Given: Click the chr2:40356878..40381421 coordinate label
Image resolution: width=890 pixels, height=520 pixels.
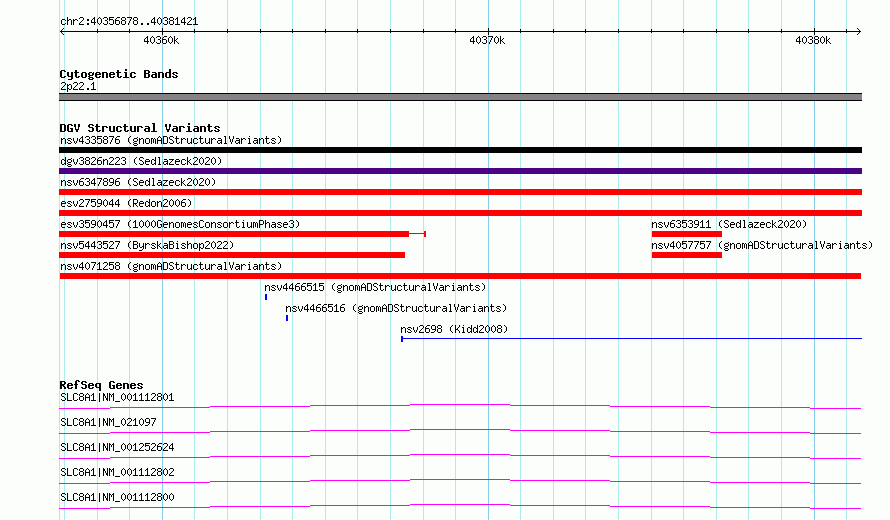Looking at the screenshot, I should pos(129,22).
